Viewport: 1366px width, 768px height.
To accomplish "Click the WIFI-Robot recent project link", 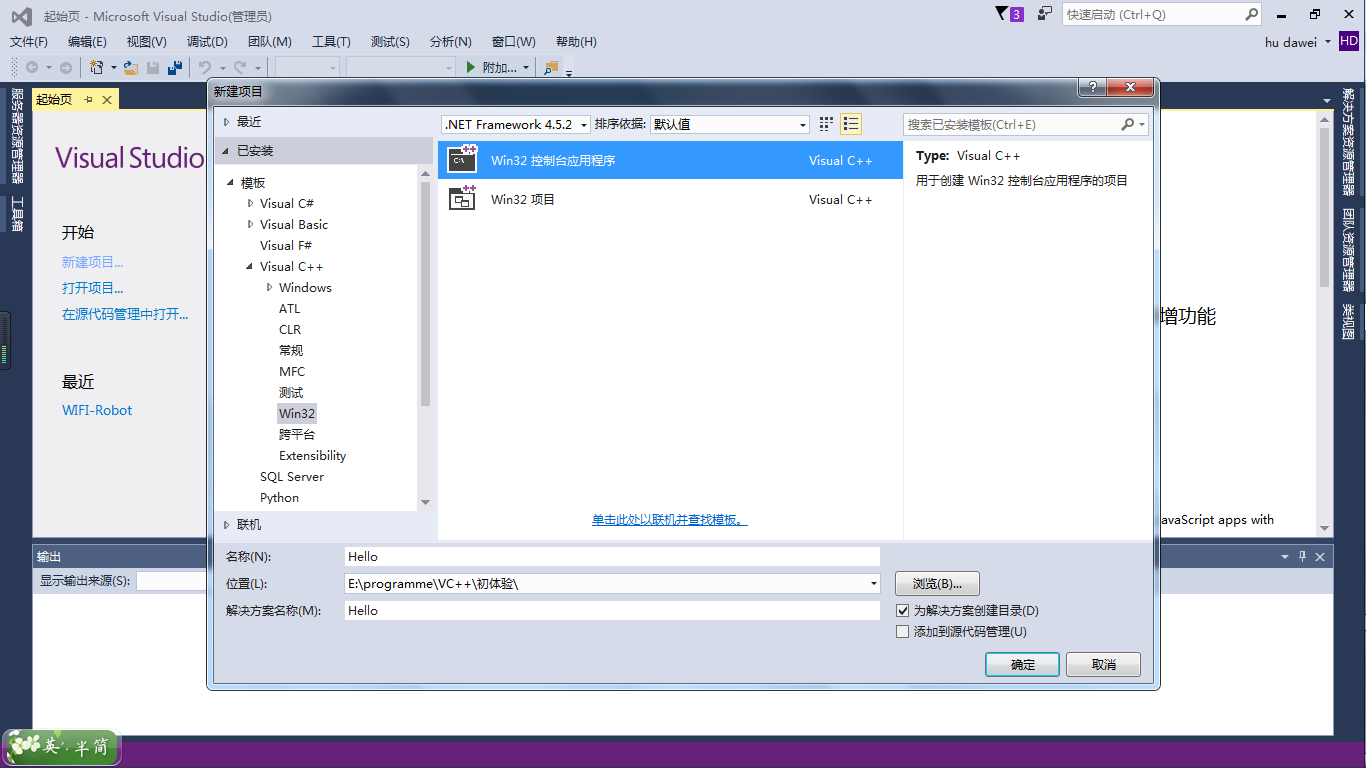I will click(97, 410).
